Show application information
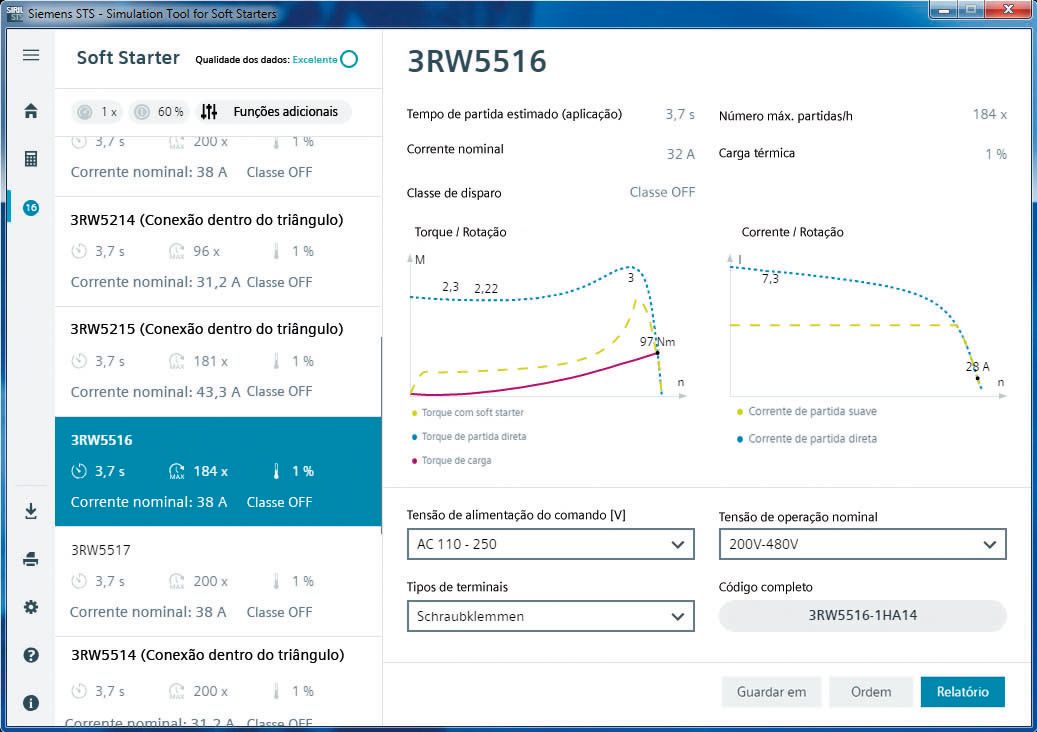The image size is (1037, 732). [30, 702]
